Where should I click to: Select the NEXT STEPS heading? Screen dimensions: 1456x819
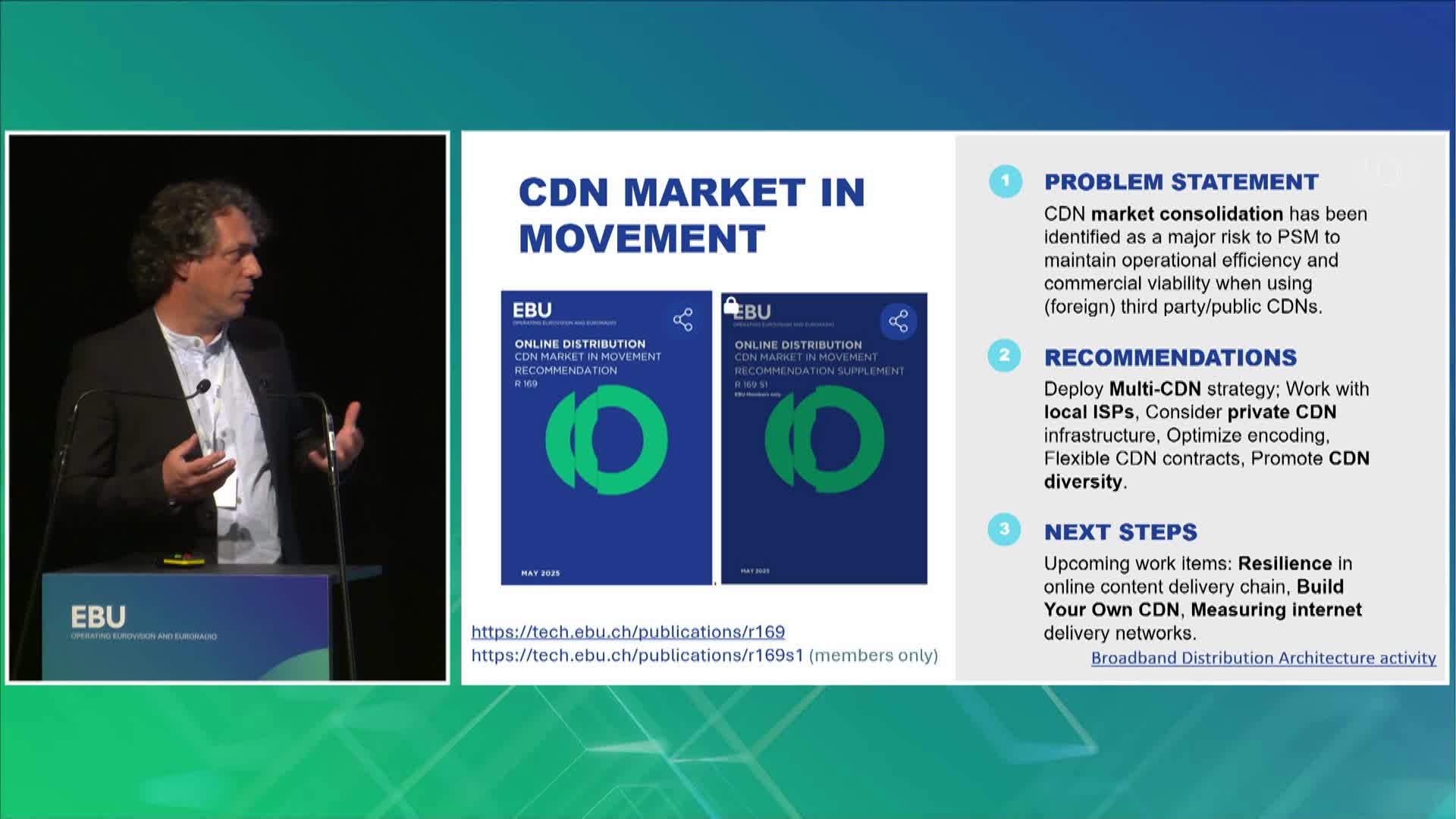point(1121,532)
